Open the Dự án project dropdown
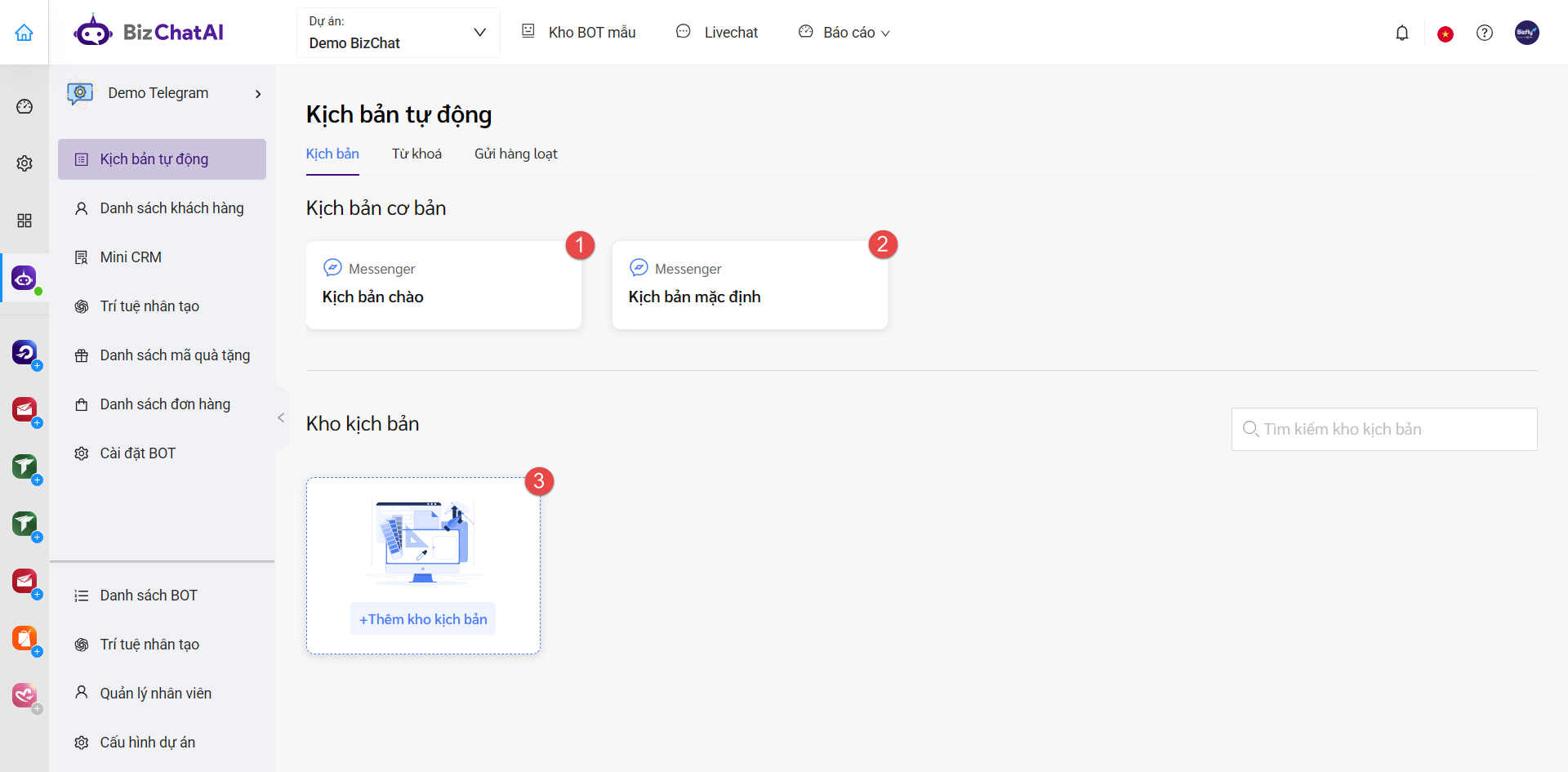 point(398,33)
